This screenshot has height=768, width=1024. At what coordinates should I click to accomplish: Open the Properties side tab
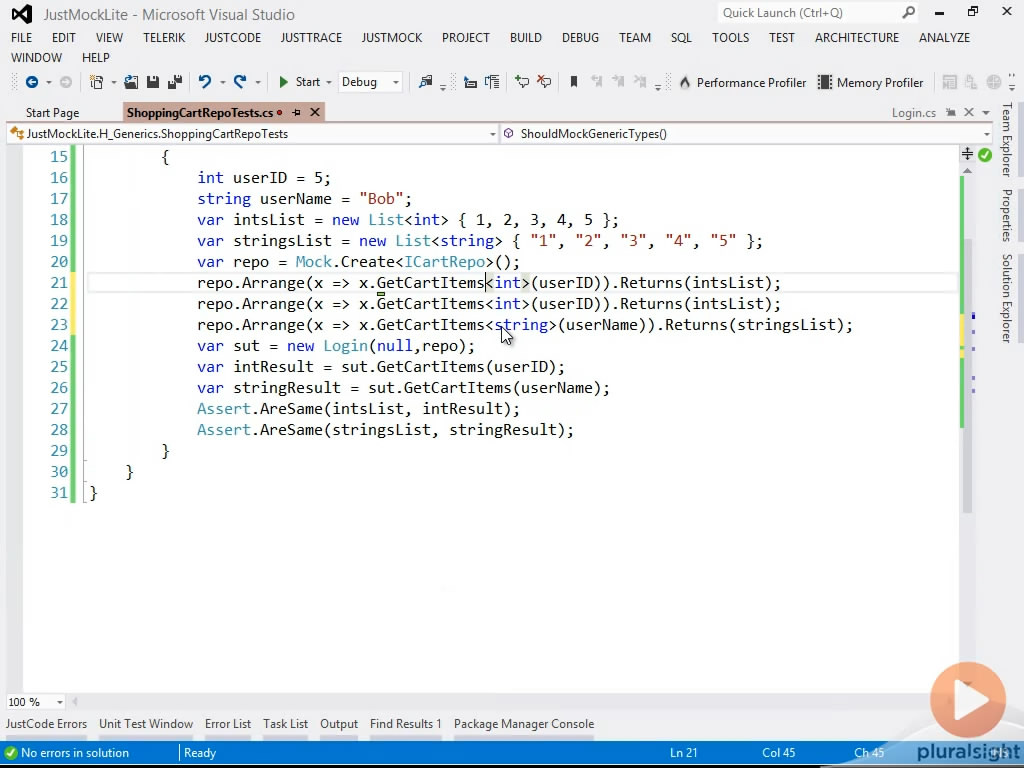pos(1007,216)
